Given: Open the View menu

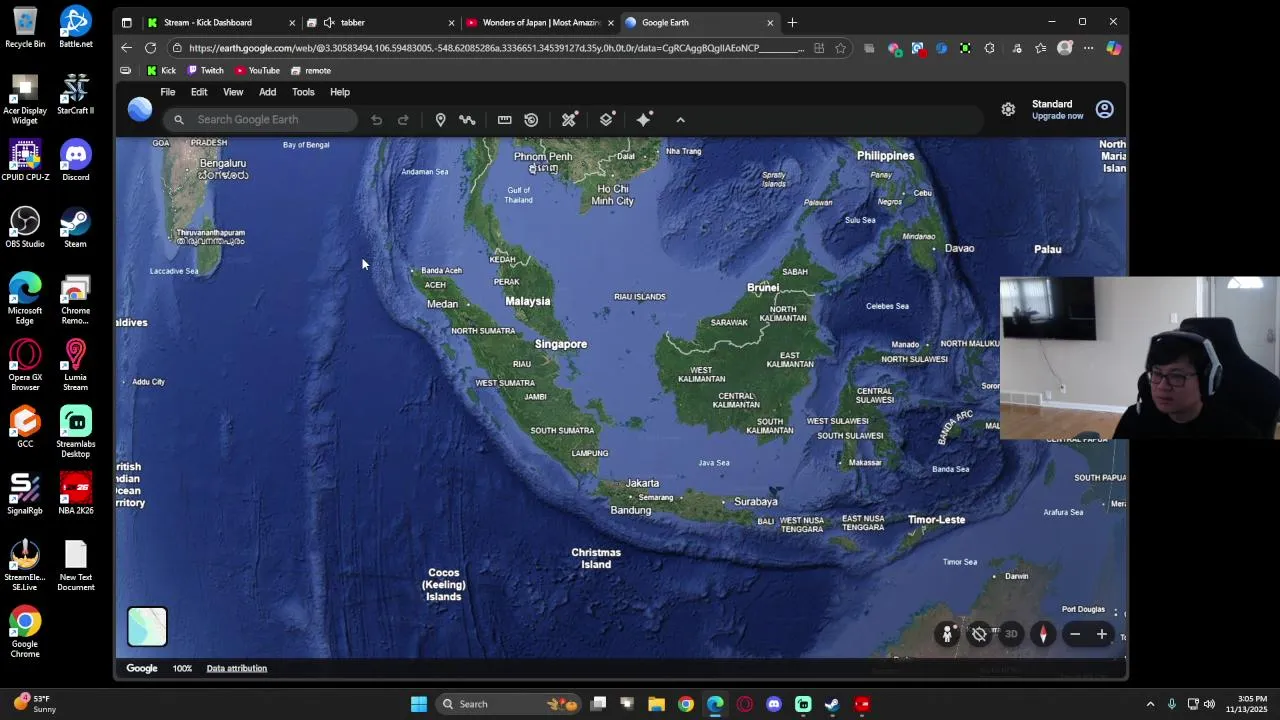Looking at the screenshot, I should (233, 92).
